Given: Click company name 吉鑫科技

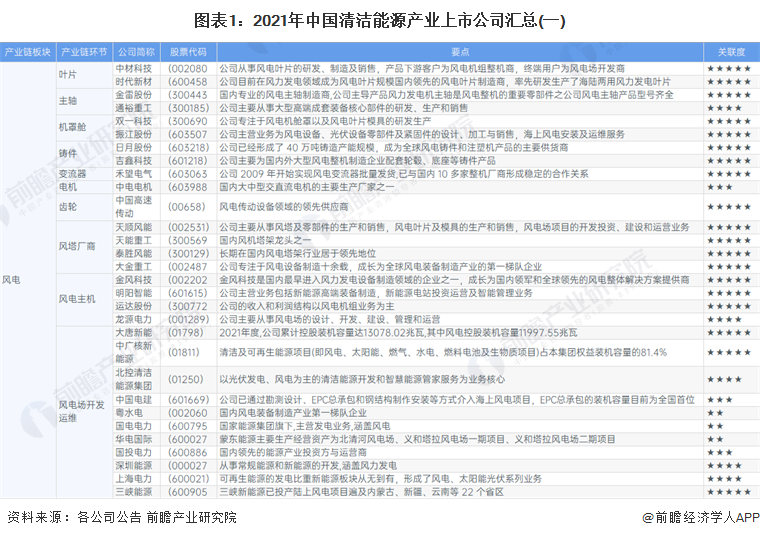Looking at the screenshot, I should click(x=133, y=160).
